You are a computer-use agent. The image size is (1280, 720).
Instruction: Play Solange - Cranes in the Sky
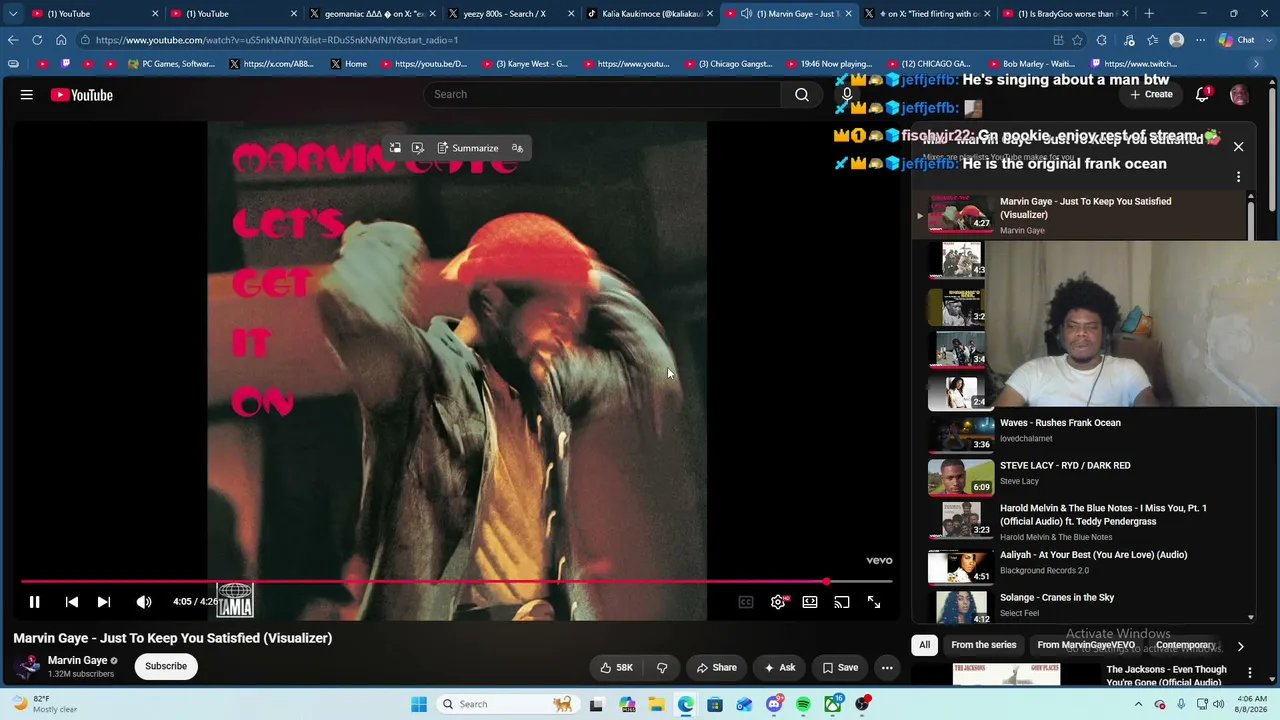click(x=1057, y=598)
